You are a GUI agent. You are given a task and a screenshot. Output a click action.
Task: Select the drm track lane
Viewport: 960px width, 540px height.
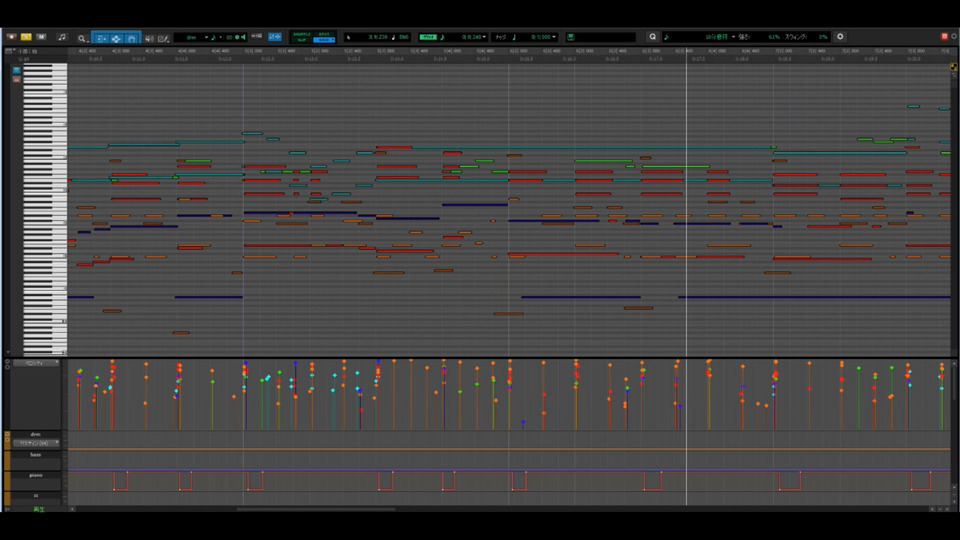pyautogui.click(x=36, y=435)
